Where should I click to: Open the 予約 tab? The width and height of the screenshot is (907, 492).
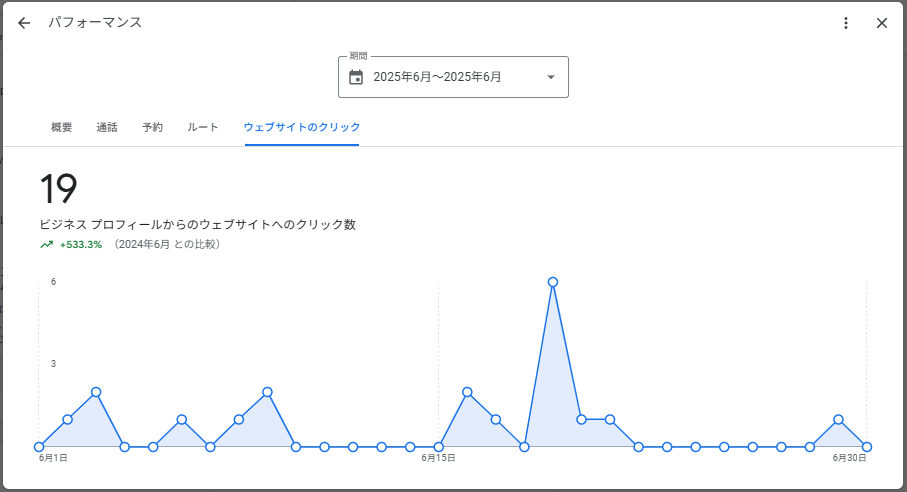(x=152, y=127)
